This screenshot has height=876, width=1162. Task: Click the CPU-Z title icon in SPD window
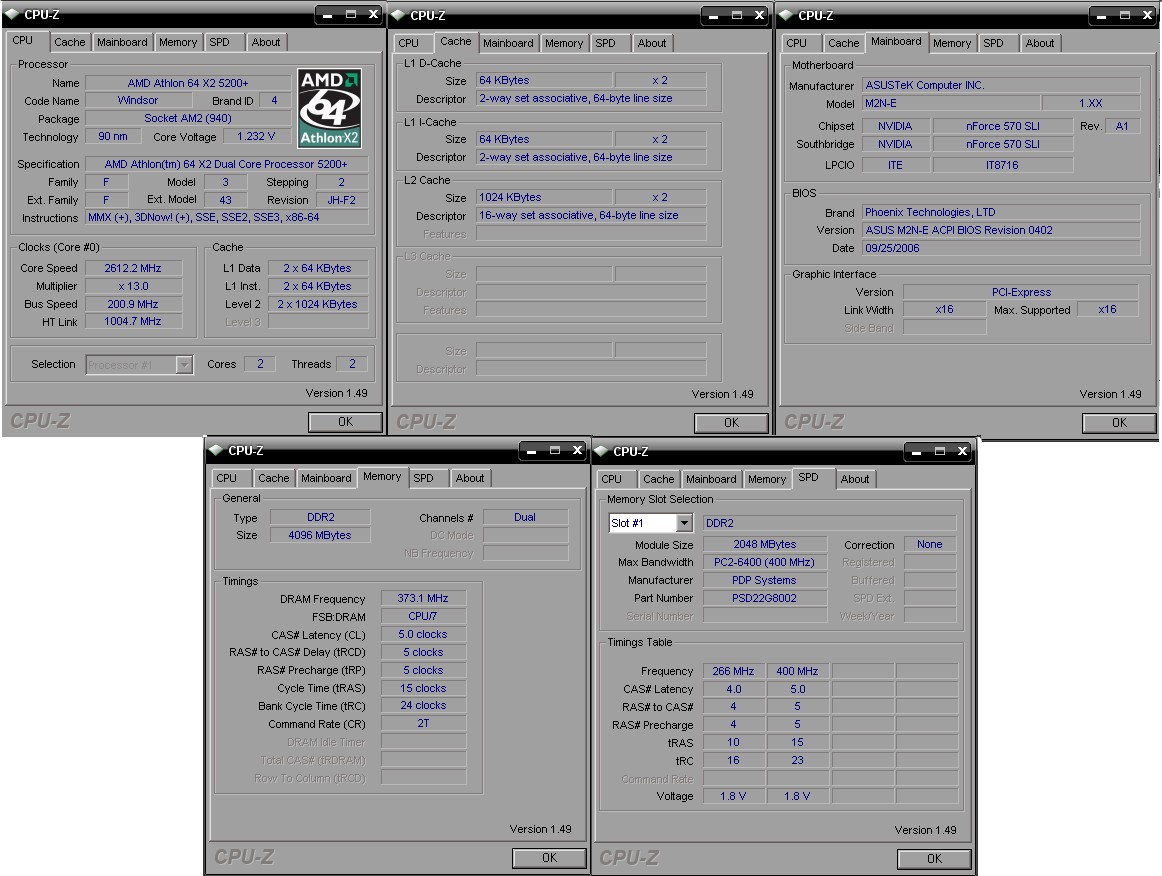click(602, 451)
